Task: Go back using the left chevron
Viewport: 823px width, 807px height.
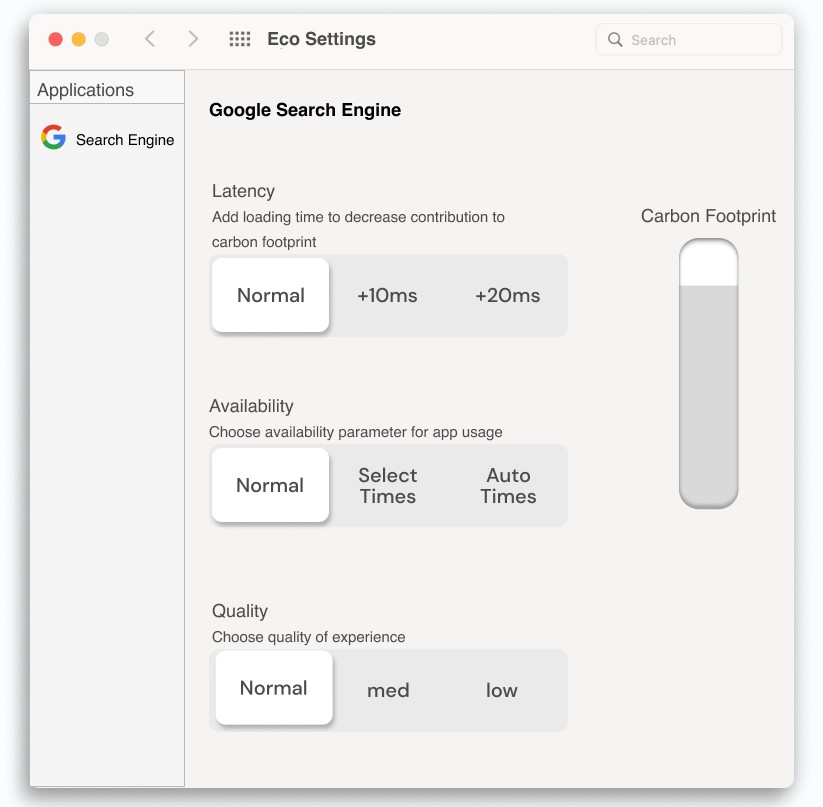Action: point(150,39)
